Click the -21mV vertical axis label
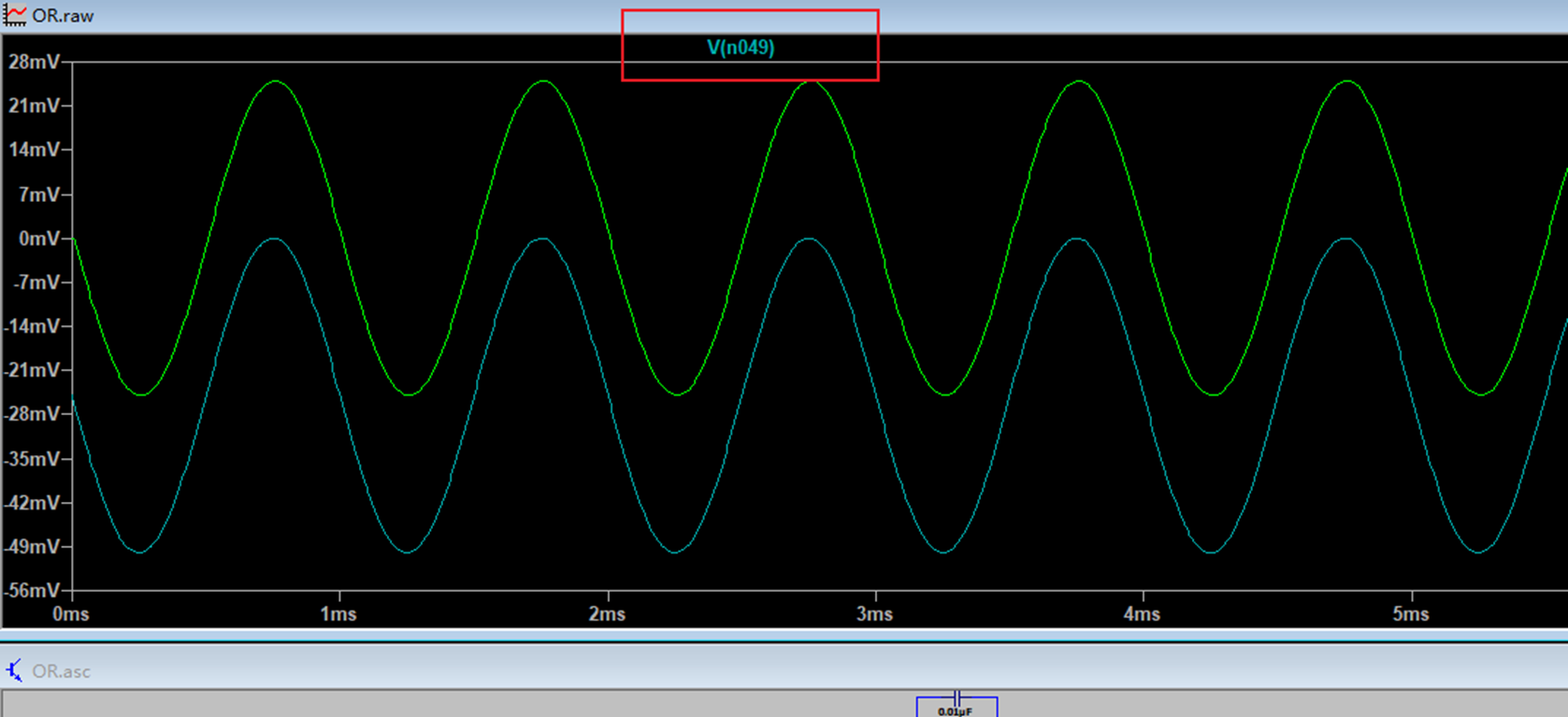1568x717 pixels. tap(32, 370)
